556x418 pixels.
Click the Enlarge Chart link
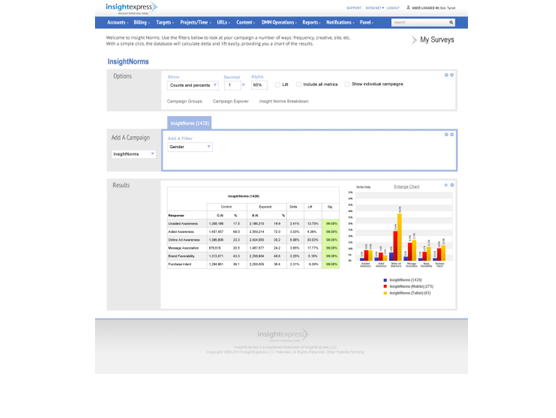pyautogui.click(x=407, y=187)
